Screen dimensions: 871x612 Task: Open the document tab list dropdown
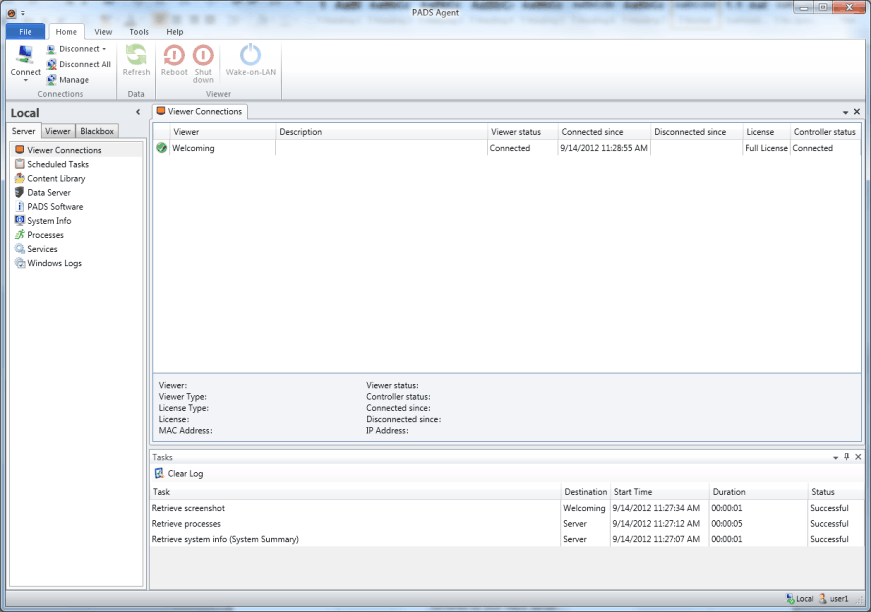(845, 112)
